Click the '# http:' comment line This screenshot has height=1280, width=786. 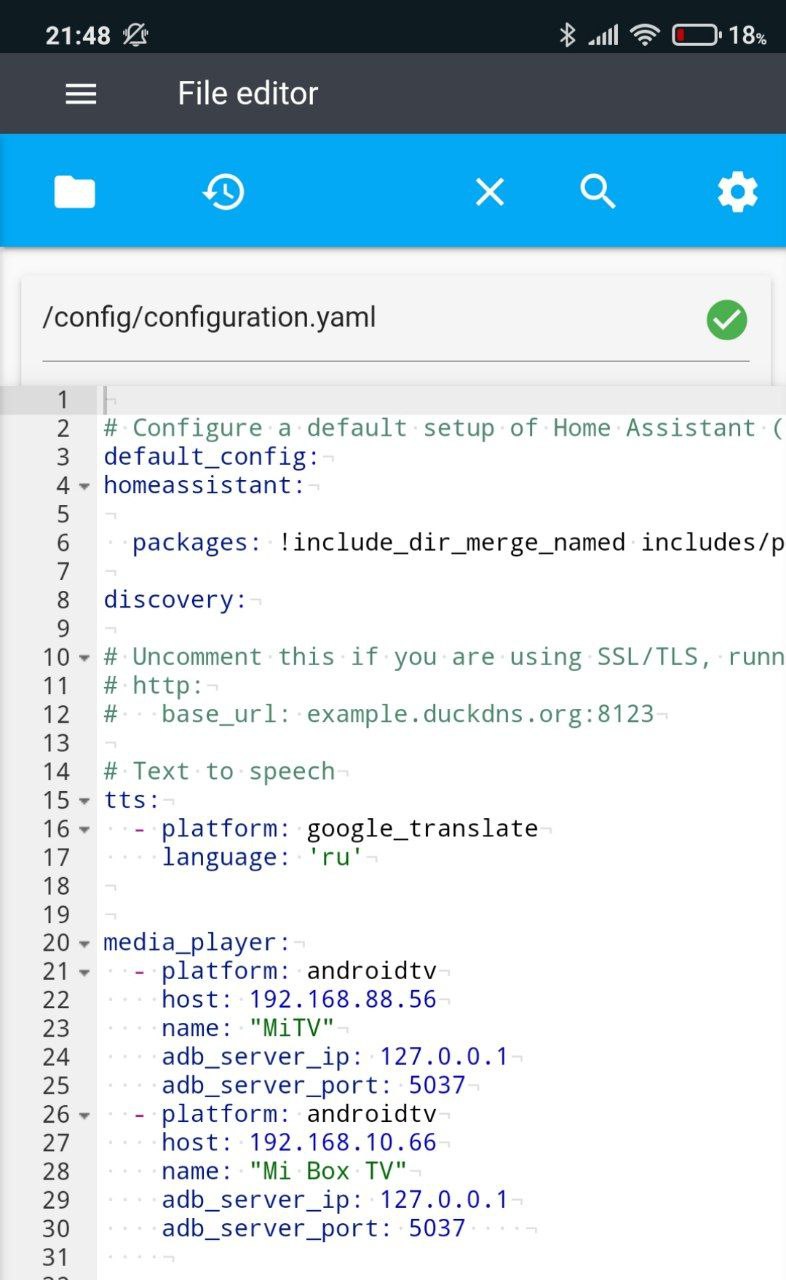pyautogui.click(x=154, y=686)
